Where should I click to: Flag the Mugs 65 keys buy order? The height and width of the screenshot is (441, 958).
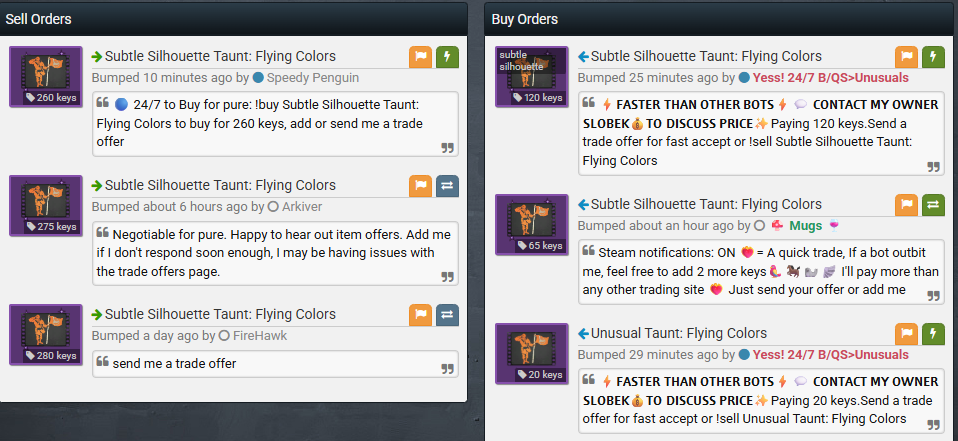[906, 205]
